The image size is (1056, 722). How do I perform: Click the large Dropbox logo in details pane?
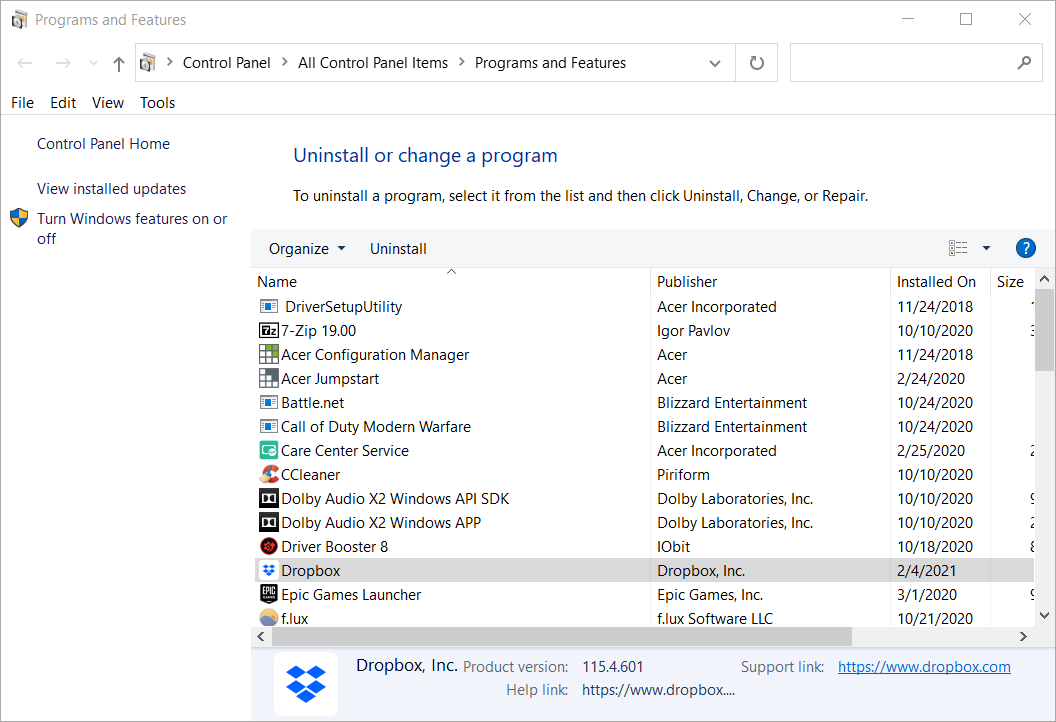[306, 683]
